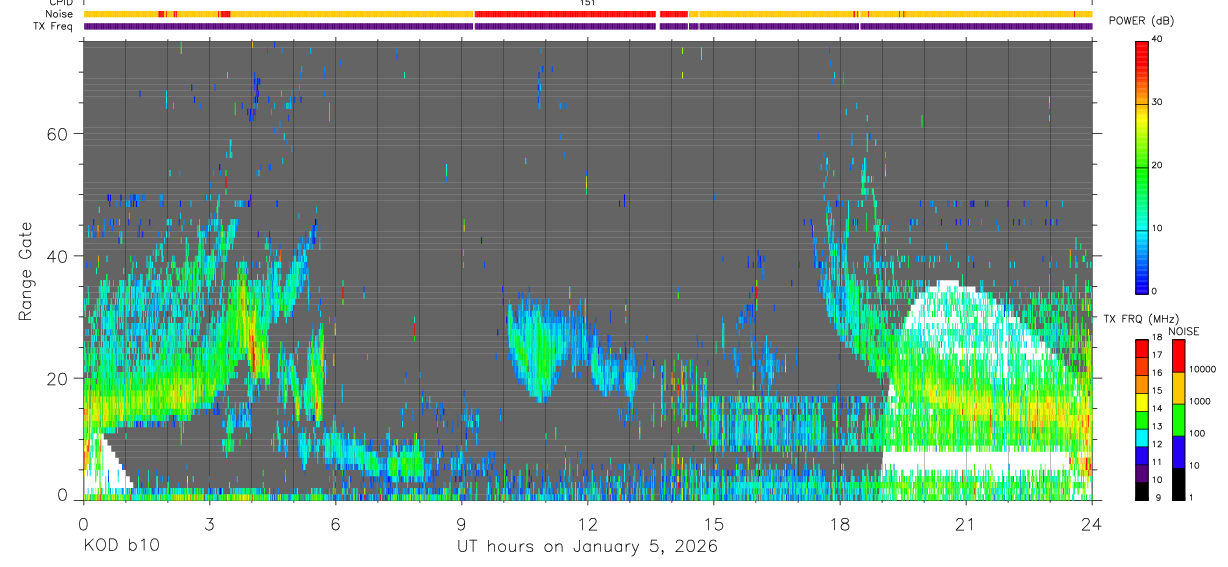Click red section of the Noise time strip
The height and width of the screenshot is (567, 1228).
[x=565, y=14]
